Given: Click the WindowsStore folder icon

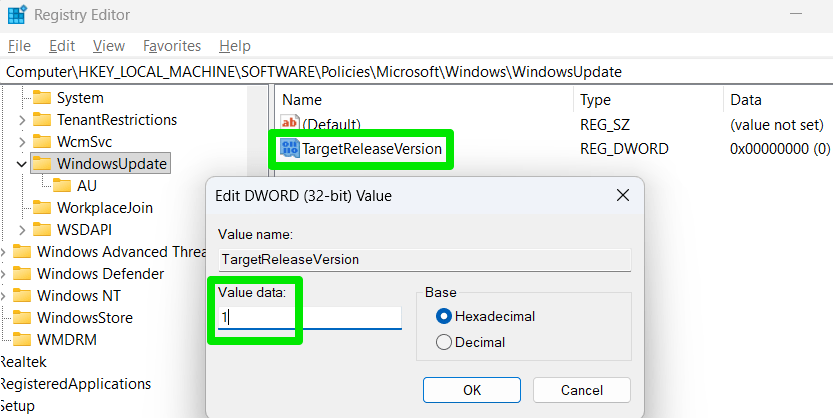Looking at the screenshot, I should pyautogui.click(x=21, y=318).
